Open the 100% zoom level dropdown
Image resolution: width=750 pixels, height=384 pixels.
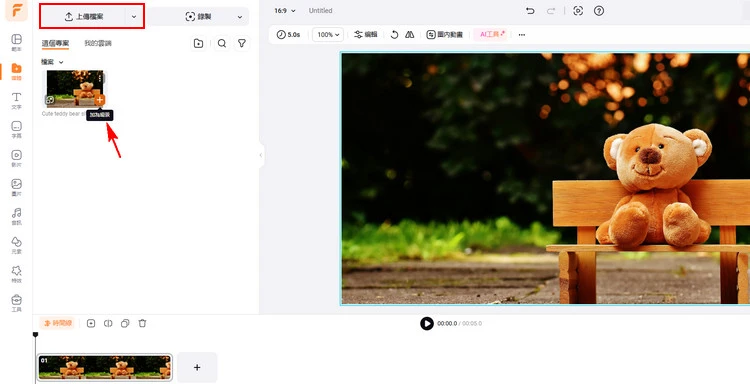coord(328,34)
